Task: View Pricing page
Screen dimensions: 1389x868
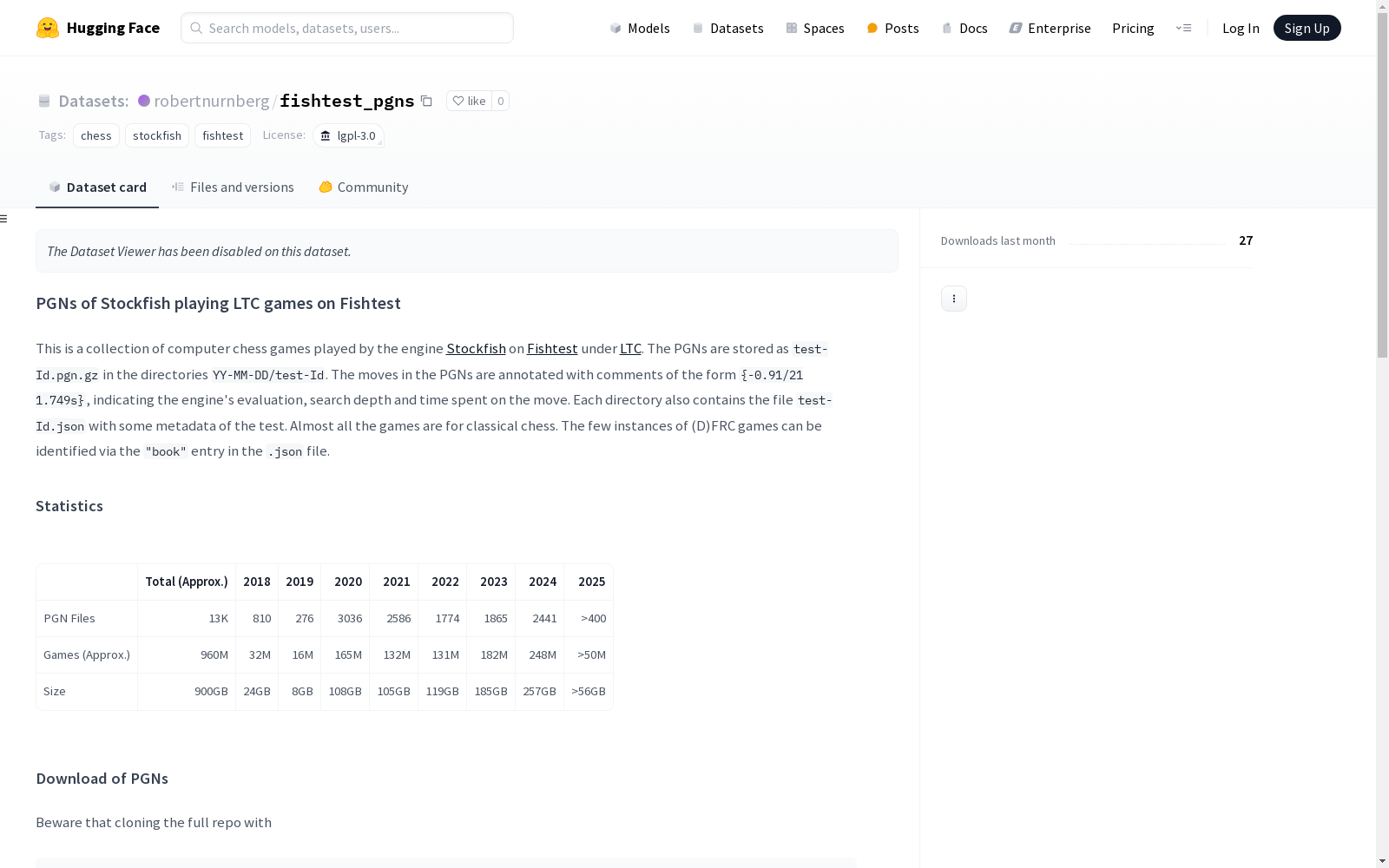Action: coord(1133,28)
